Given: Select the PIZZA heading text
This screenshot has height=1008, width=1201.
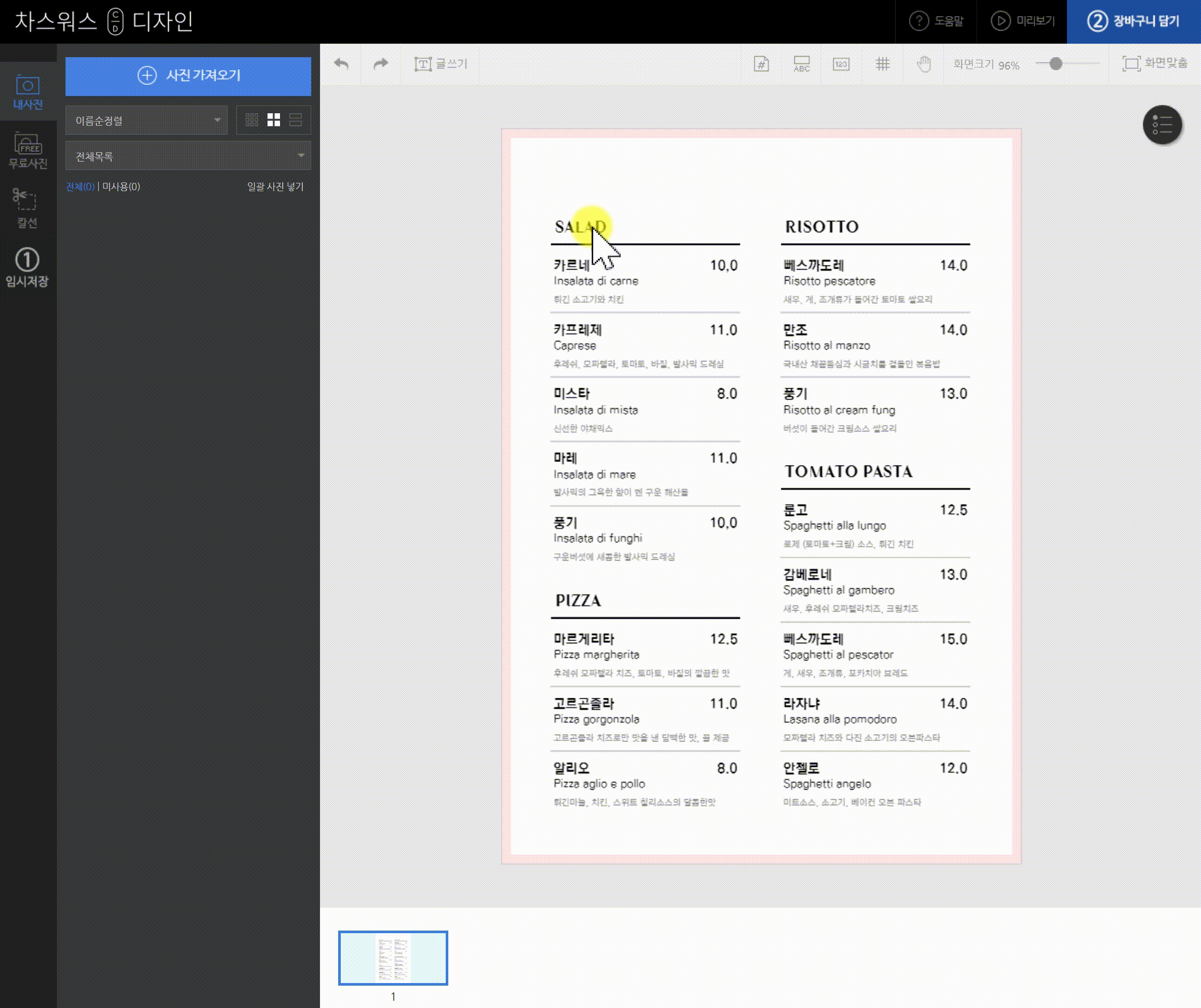Looking at the screenshot, I should coord(578,601).
